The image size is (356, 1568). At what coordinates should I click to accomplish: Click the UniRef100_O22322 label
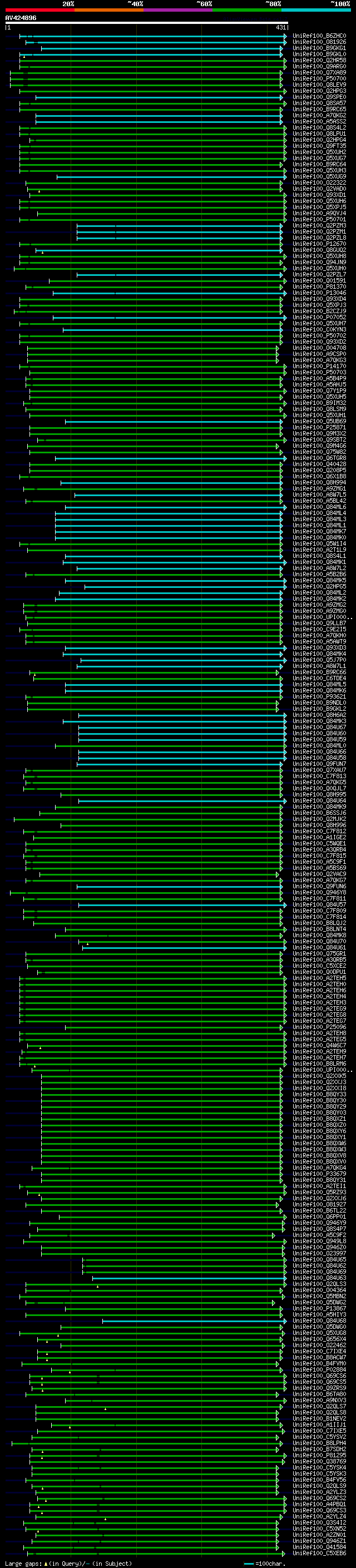[319, 182]
